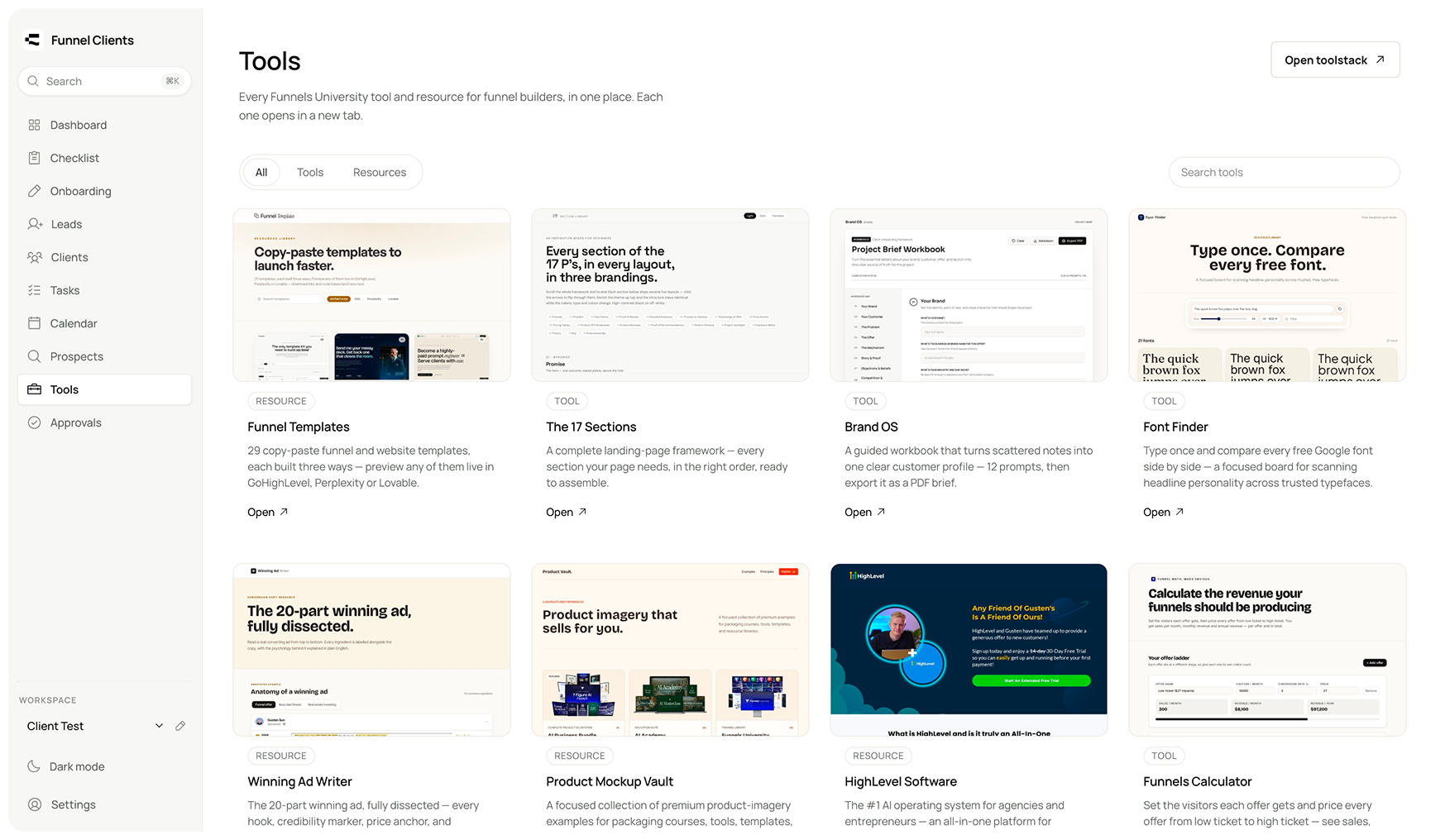Open the Font Finder tool link
Viewport: 1445px width, 840px height.
click(1163, 512)
